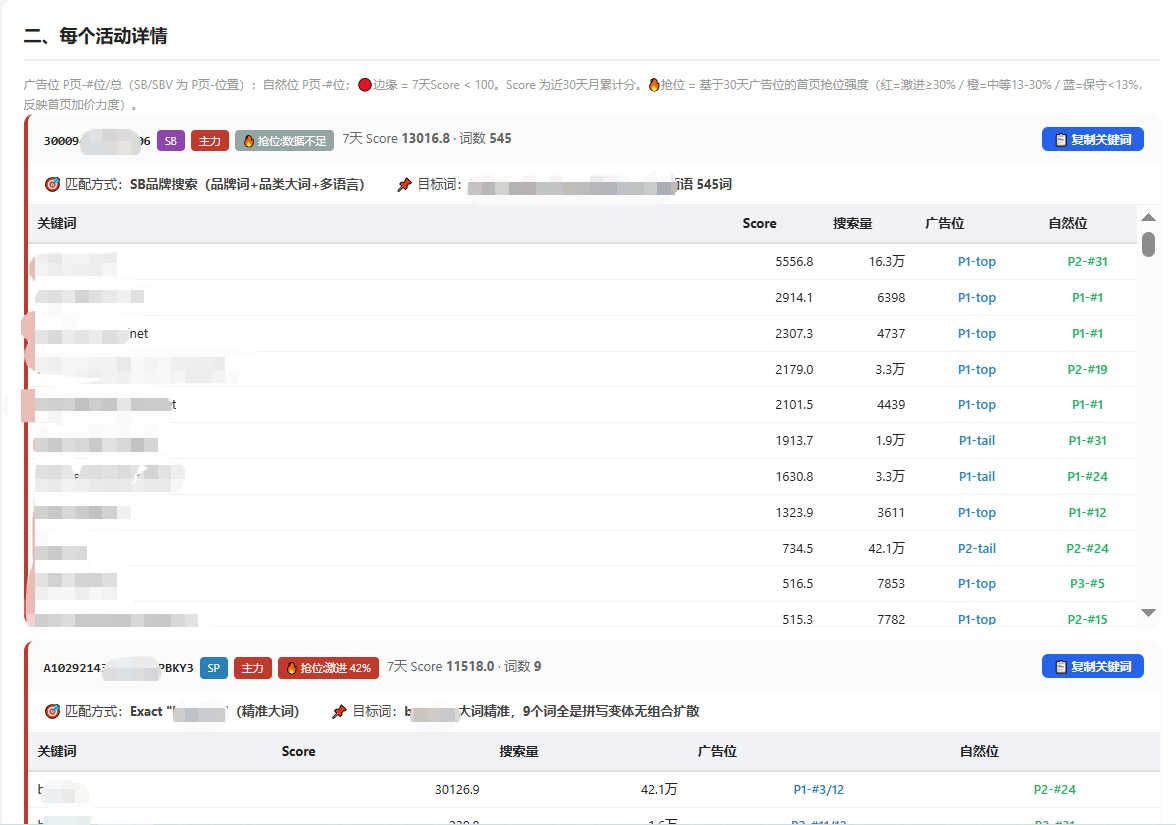Screen dimensions: 1176x825
Task: Click the 关键词 header in first table
Action: (x=57, y=224)
